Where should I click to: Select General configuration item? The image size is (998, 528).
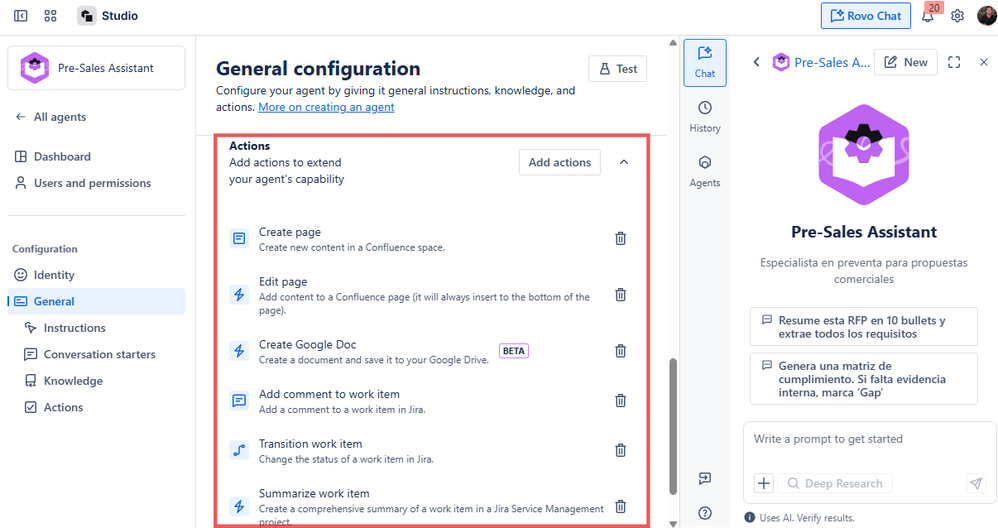(96, 302)
